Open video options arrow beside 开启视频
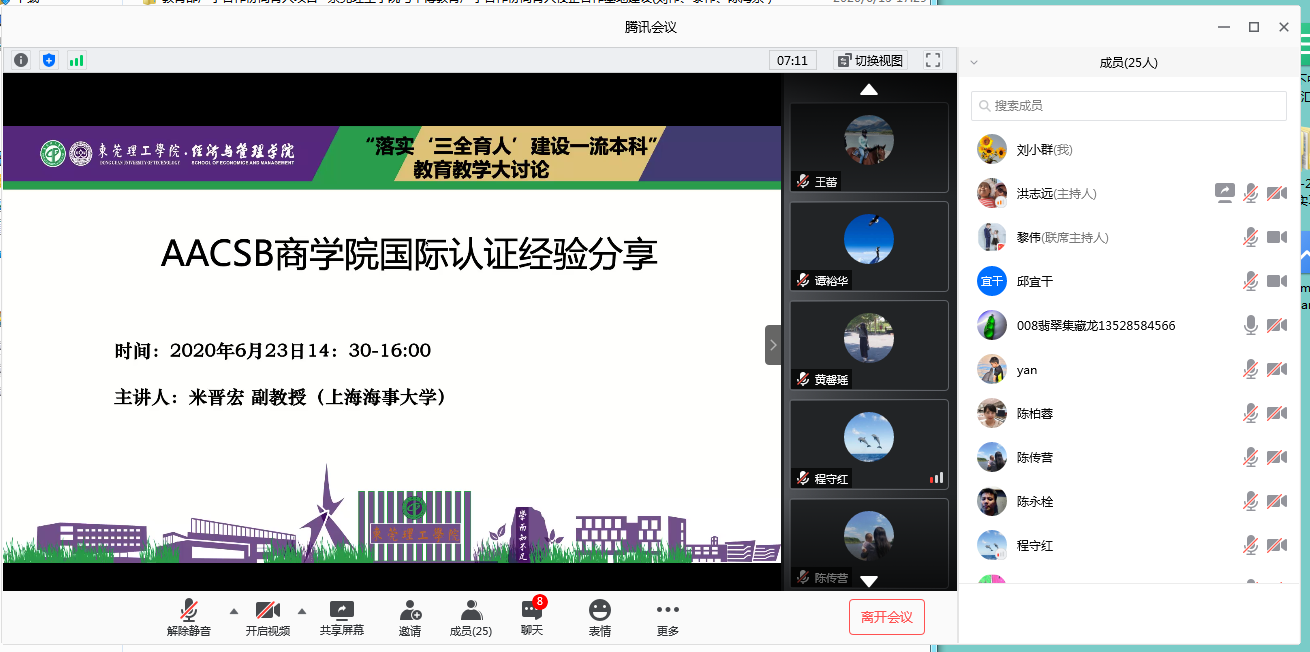 (302, 610)
